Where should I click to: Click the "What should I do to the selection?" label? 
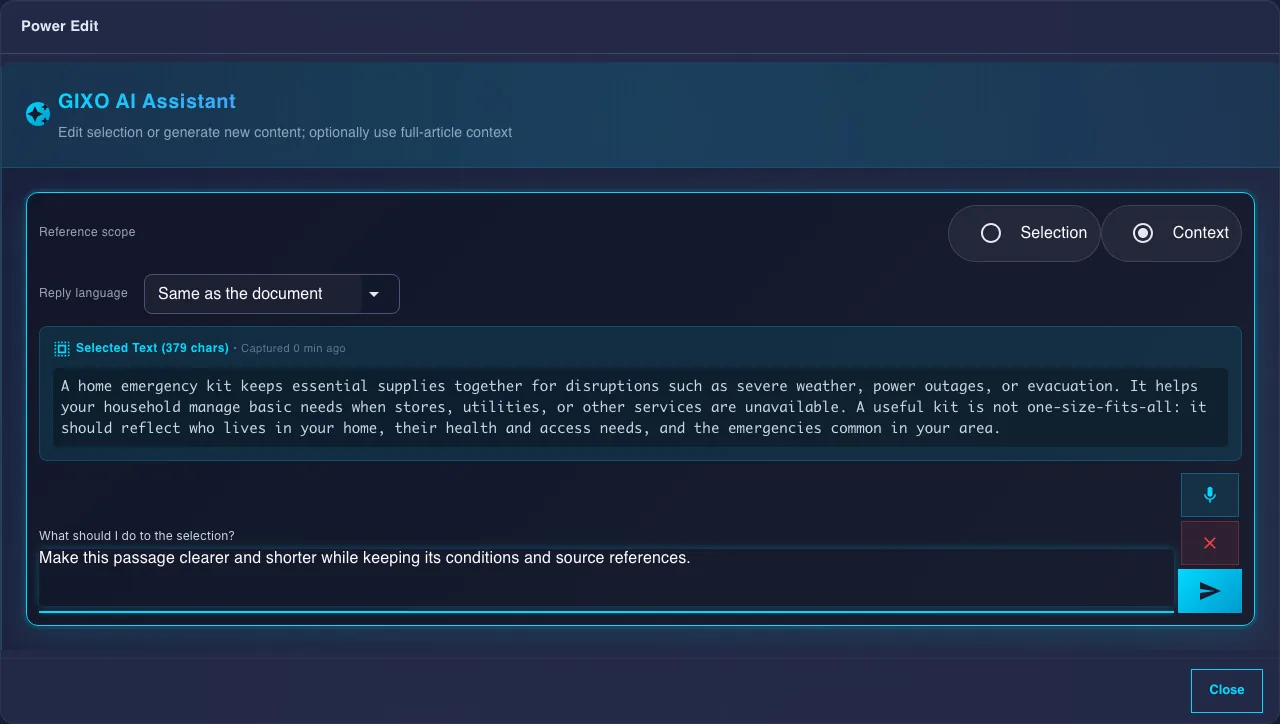[137, 536]
